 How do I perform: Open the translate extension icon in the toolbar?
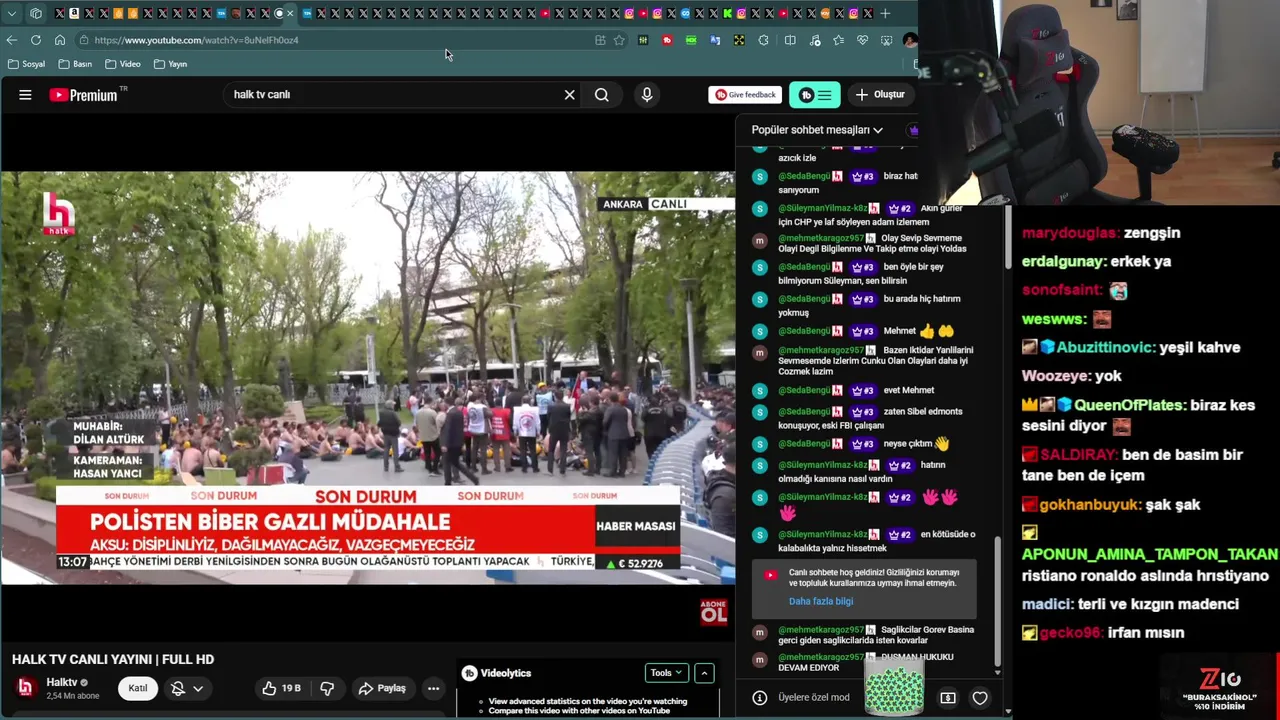715,40
